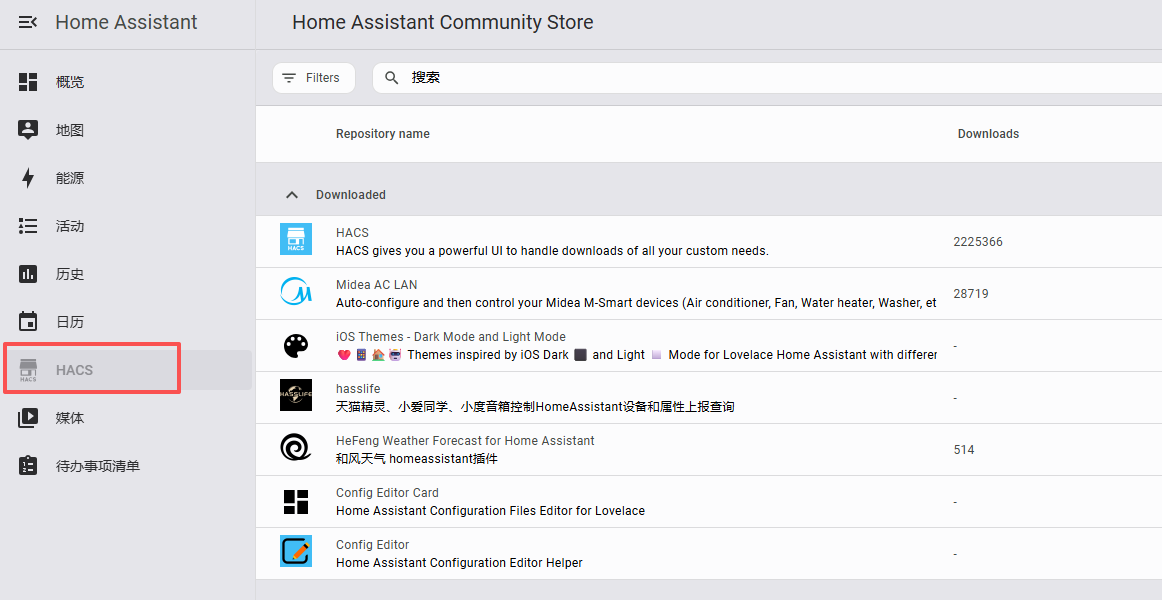Select 概览 in the sidebar
Viewport: 1162px width, 600px height.
[70, 82]
